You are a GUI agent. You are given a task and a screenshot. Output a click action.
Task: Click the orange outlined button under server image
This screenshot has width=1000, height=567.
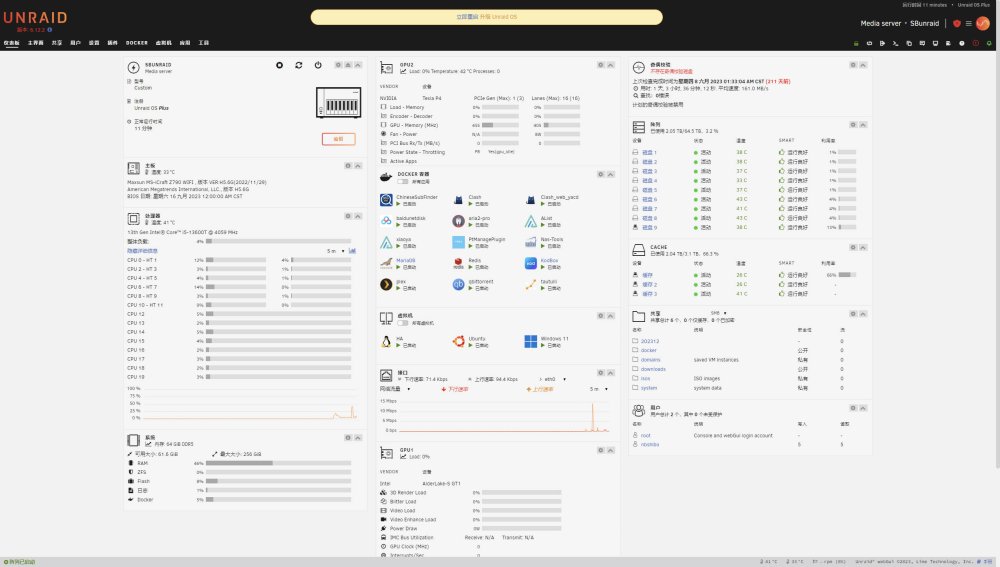click(x=339, y=138)
